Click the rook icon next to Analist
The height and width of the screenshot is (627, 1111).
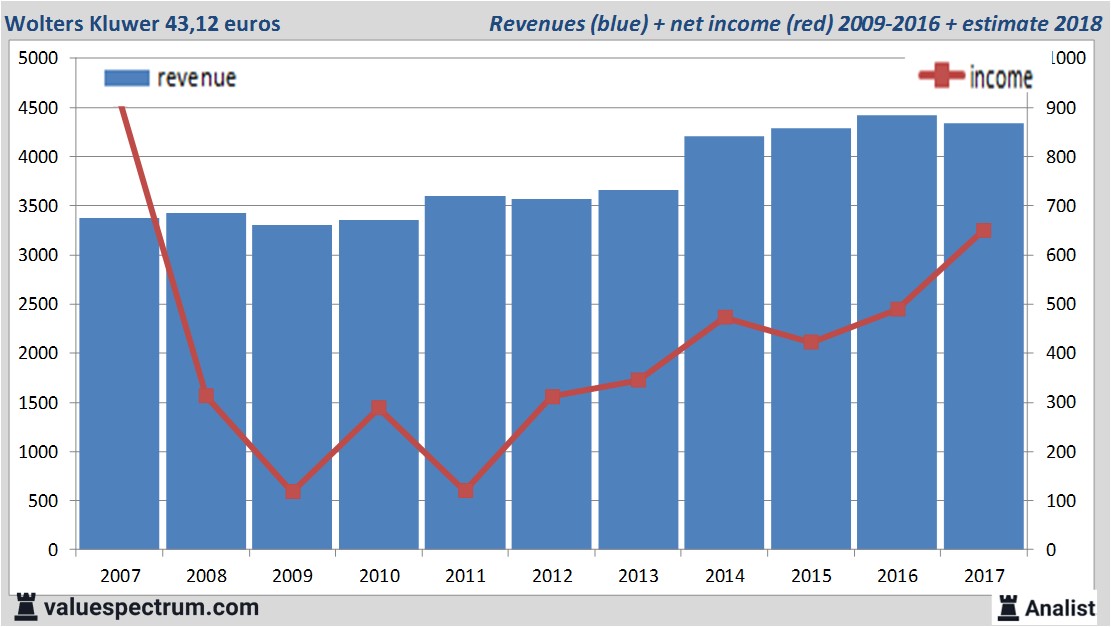1008,608
